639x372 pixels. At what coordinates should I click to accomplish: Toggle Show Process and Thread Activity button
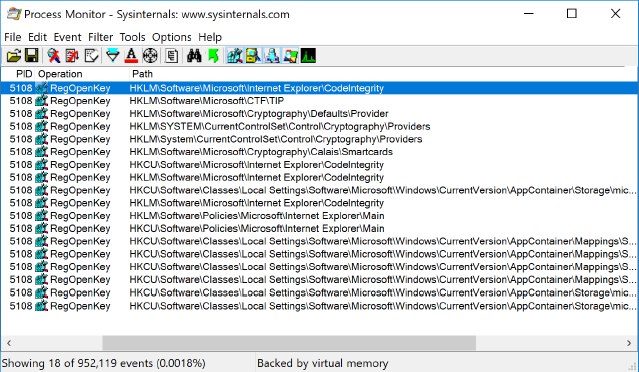tap(290, 55)
